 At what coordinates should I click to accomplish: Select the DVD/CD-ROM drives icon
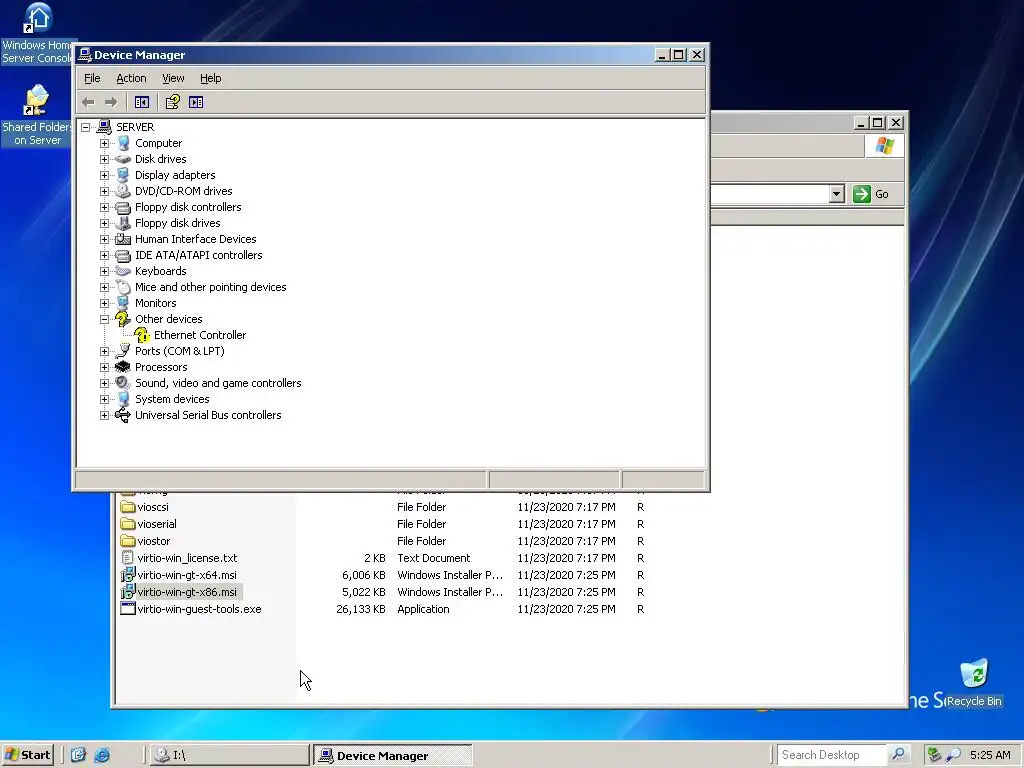pyautogui.click(x=123, y=191)
